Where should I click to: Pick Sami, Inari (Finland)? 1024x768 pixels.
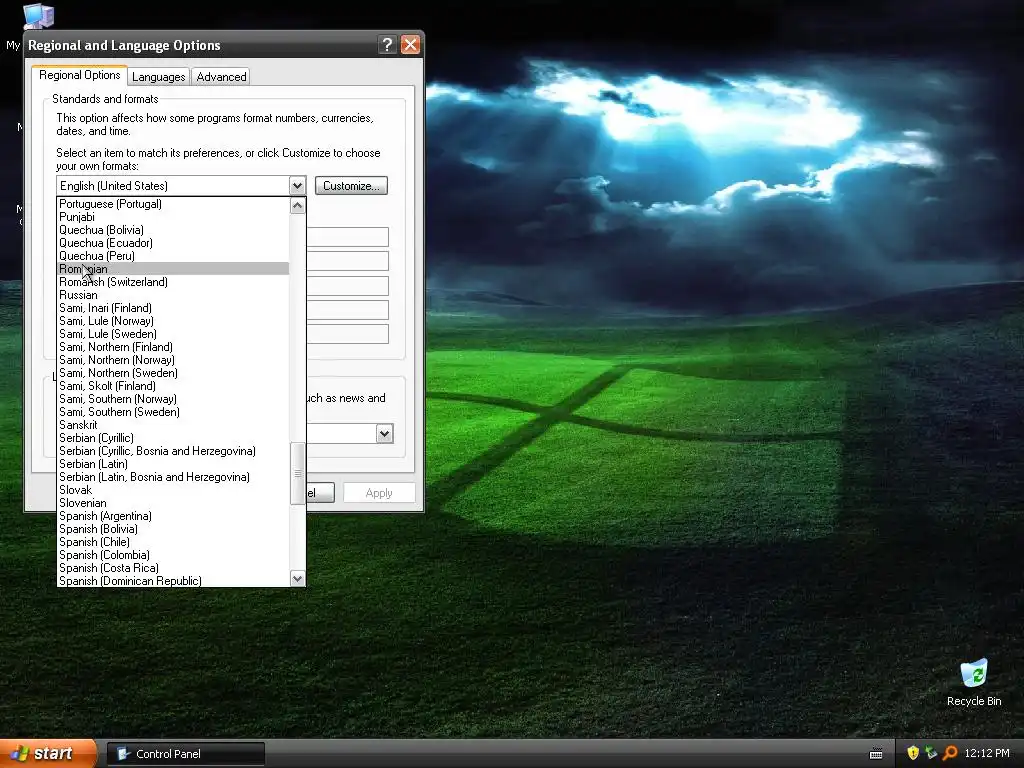coord(173,308)
